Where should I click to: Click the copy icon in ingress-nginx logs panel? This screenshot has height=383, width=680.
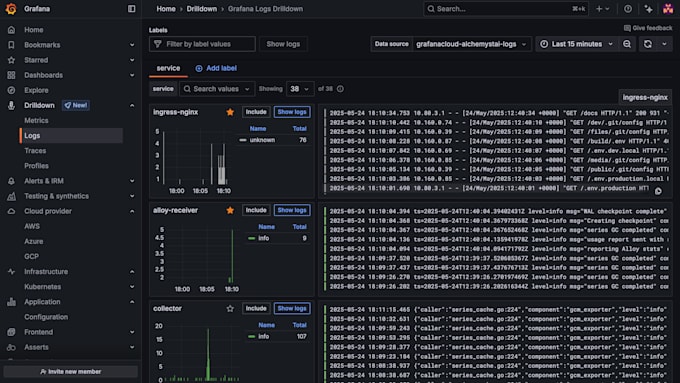pyautogui.click(x=658, y=191)
